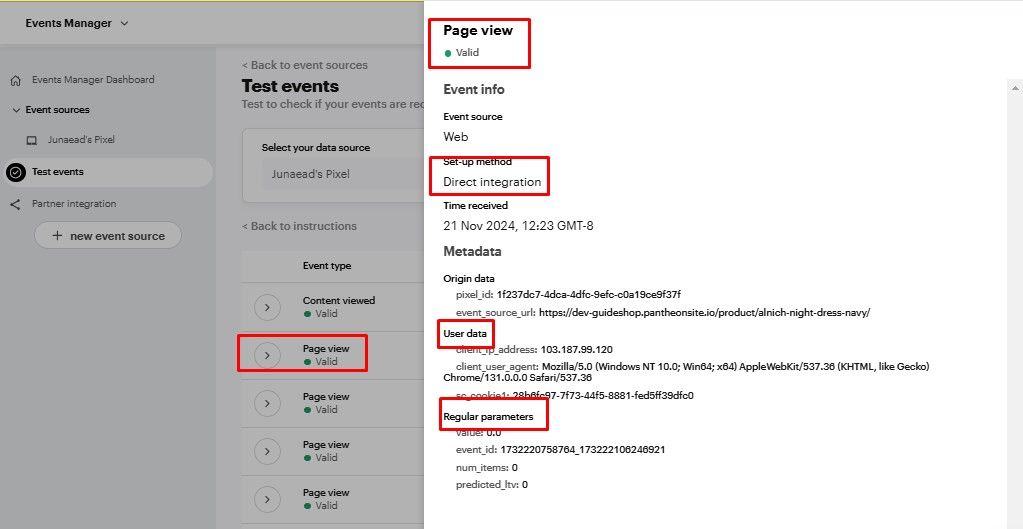Click the event_id value
1023x529 pixels.
pos(583,449)
